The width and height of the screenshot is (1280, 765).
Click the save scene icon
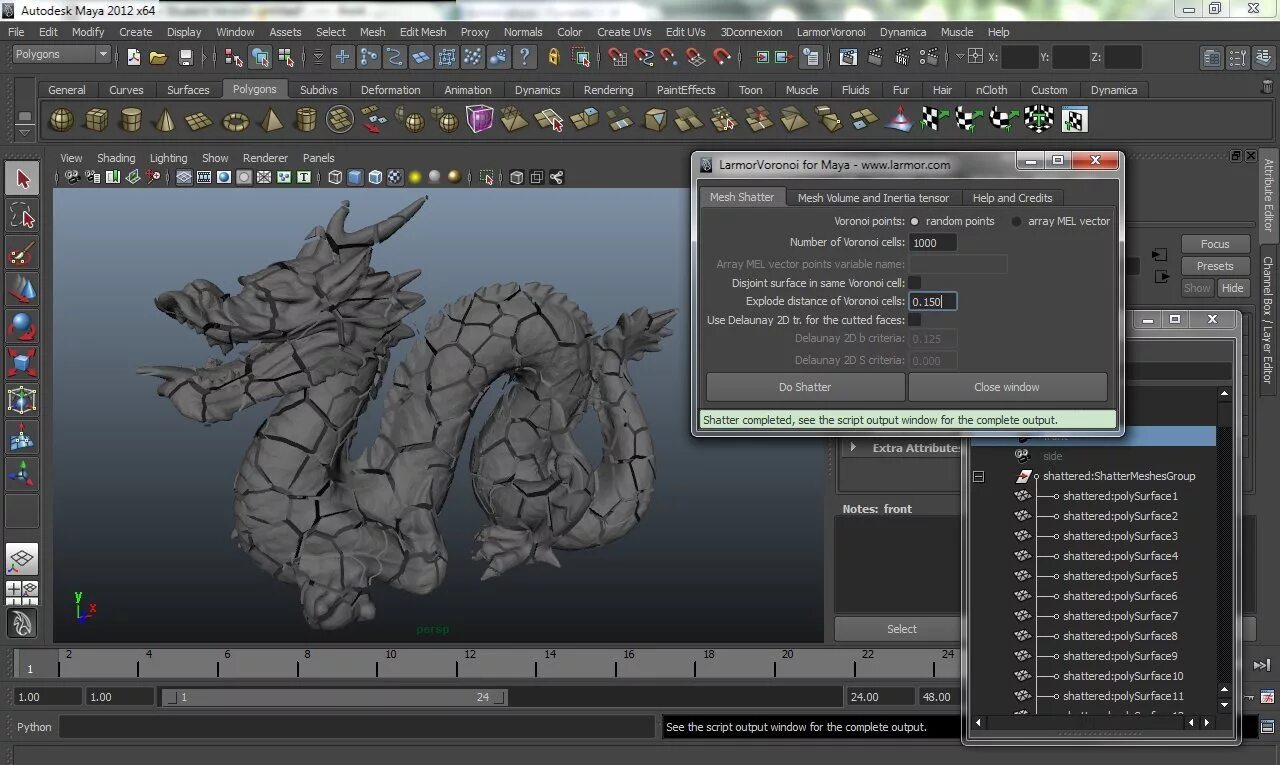tap(185, 57)
